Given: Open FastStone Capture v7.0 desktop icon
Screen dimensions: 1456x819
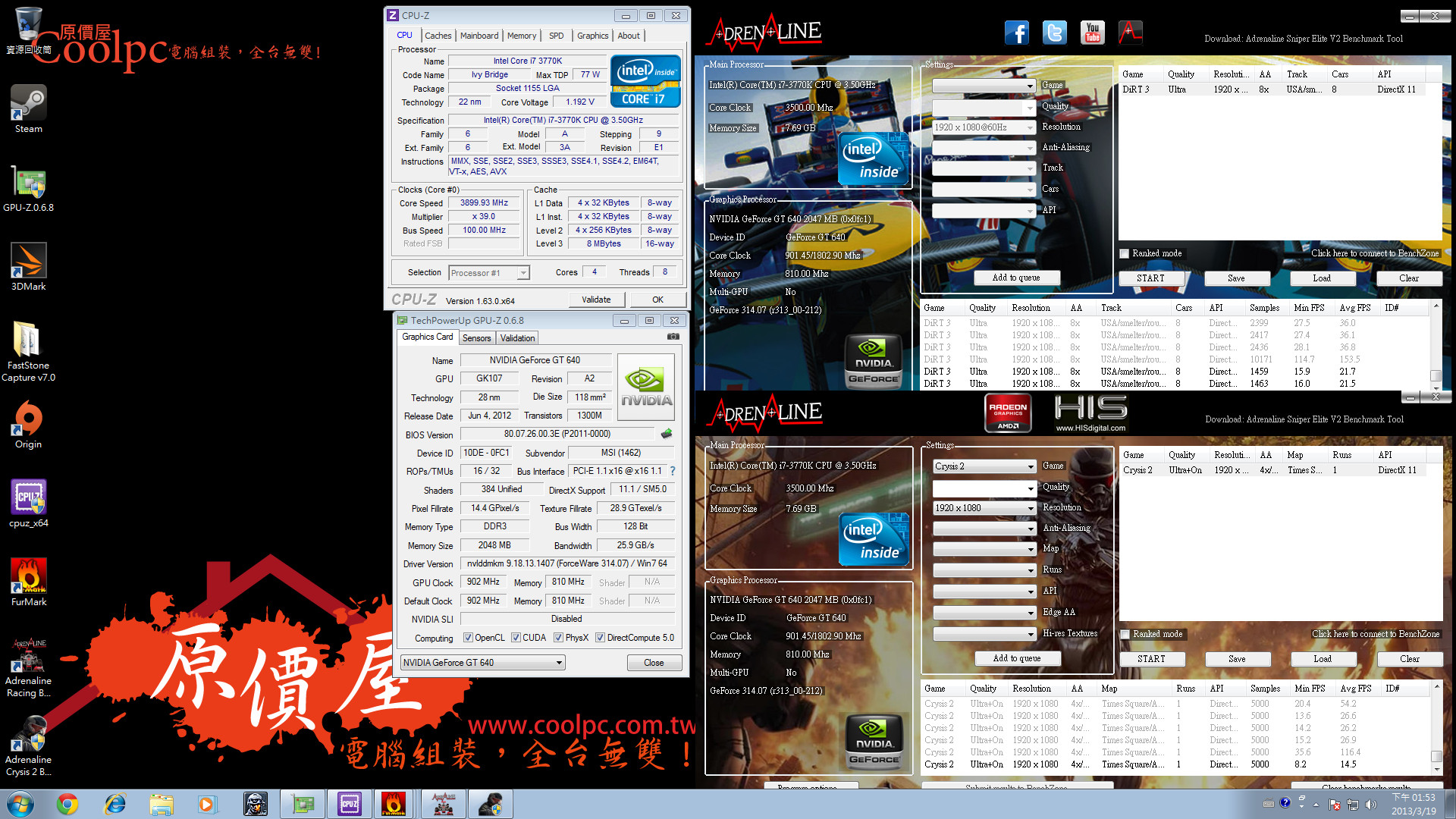Looking at the screenshot, I should coord(28,351).
